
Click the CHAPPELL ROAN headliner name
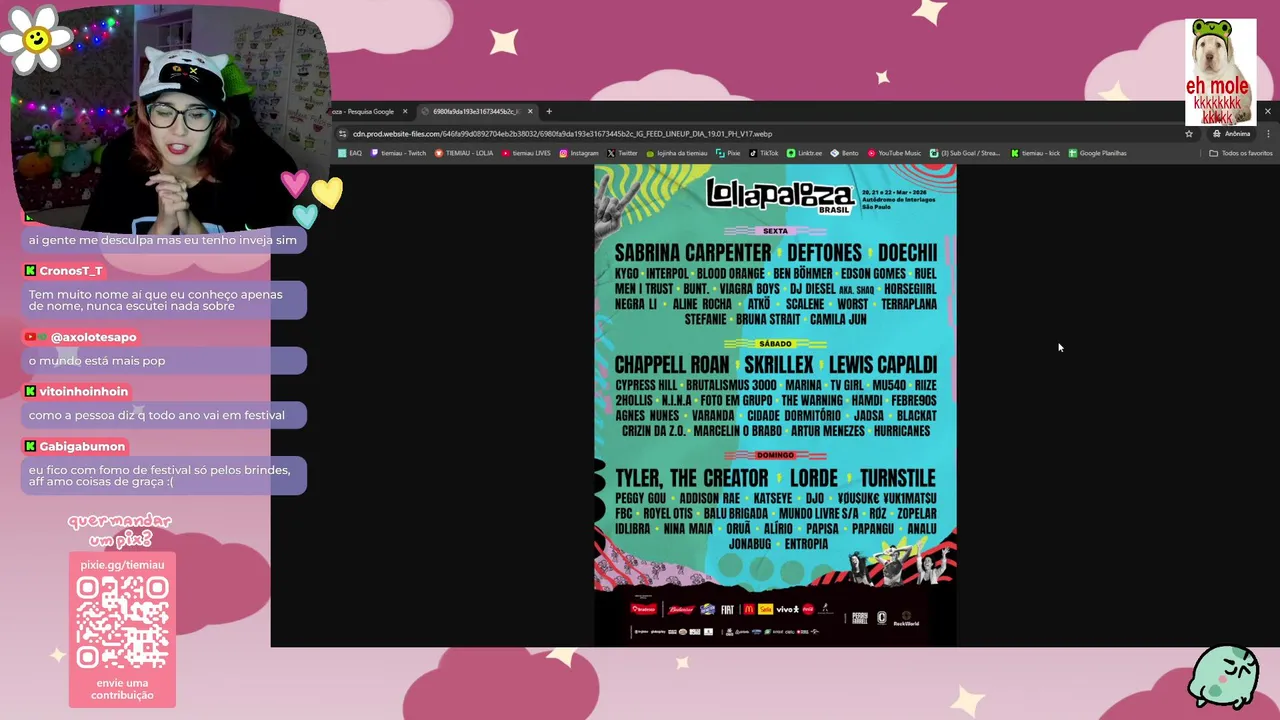[x=671, y=365]
